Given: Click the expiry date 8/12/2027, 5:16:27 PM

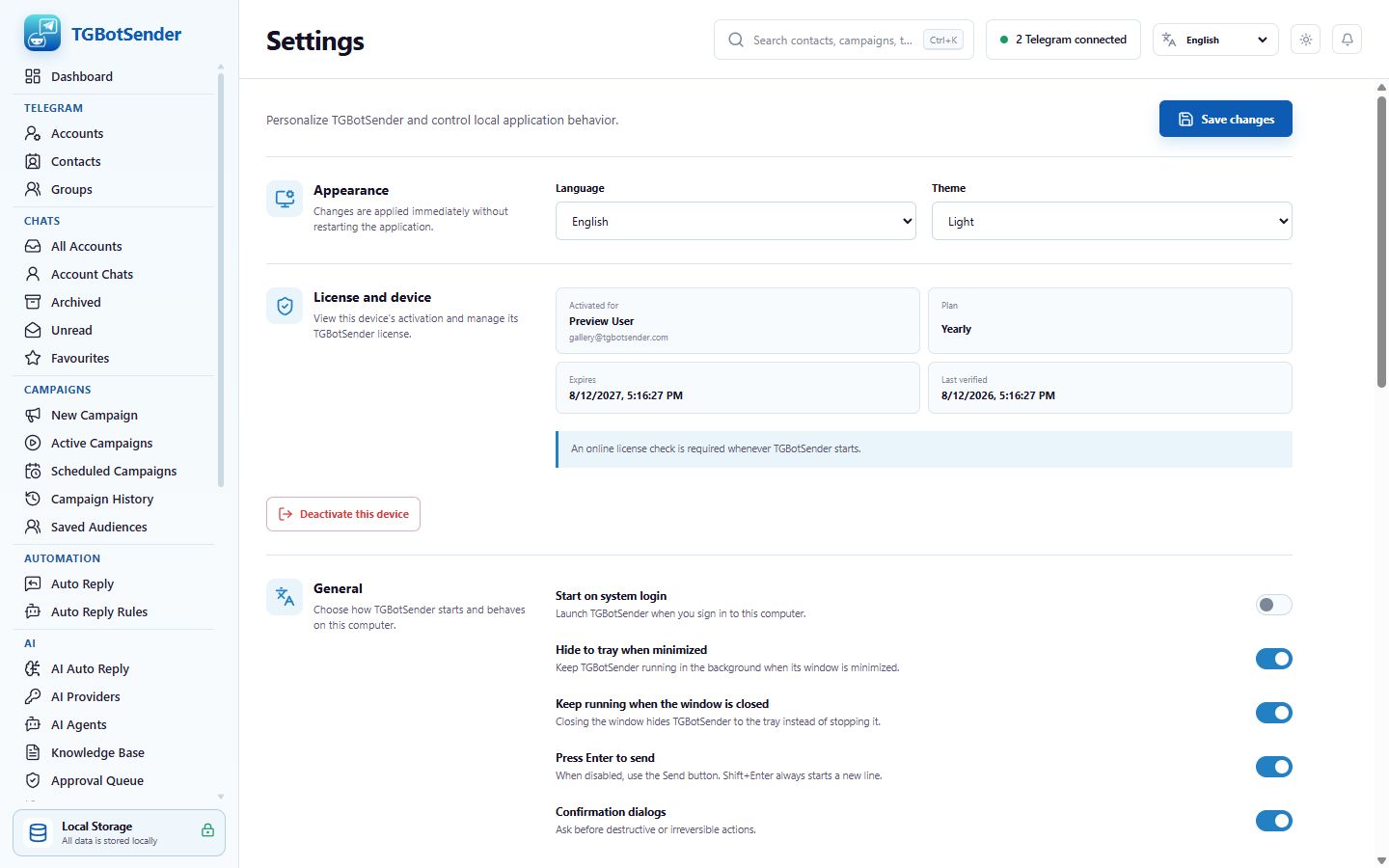Looking at the screenshot, I should click(x=626, y=395).
